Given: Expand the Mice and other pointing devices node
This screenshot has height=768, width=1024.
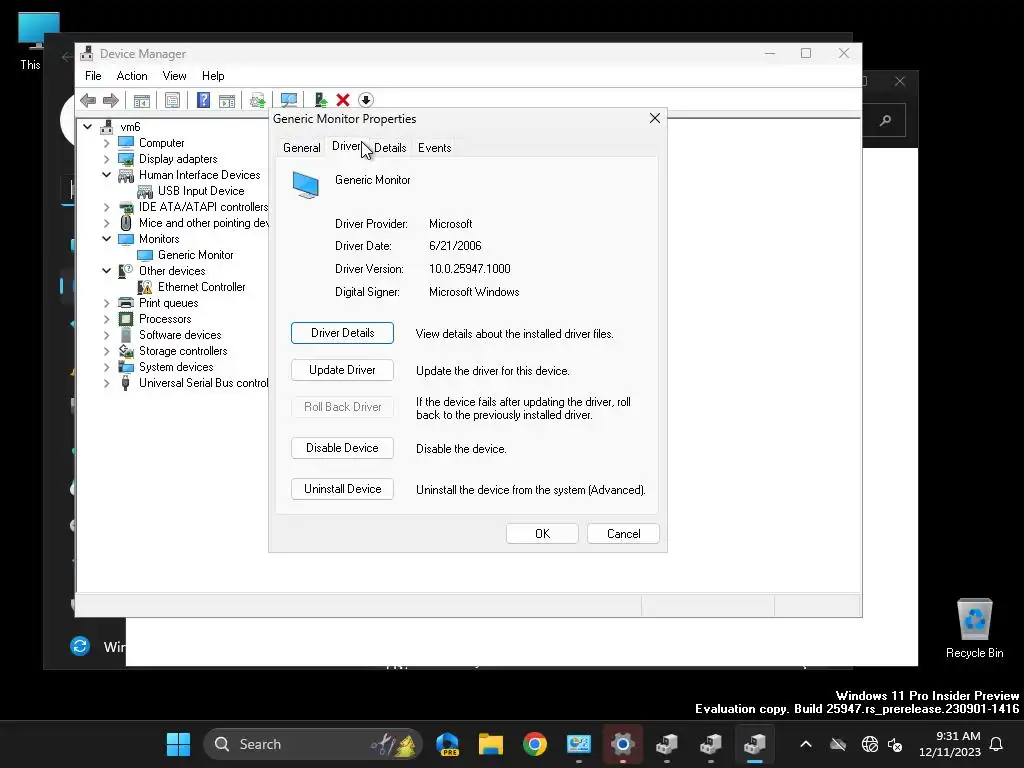Looking at the screenshot, I should (x=106, y=223).
